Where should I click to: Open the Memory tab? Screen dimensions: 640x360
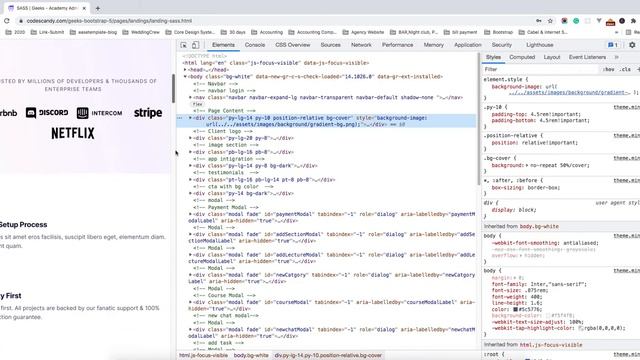[x=433, y=45]
